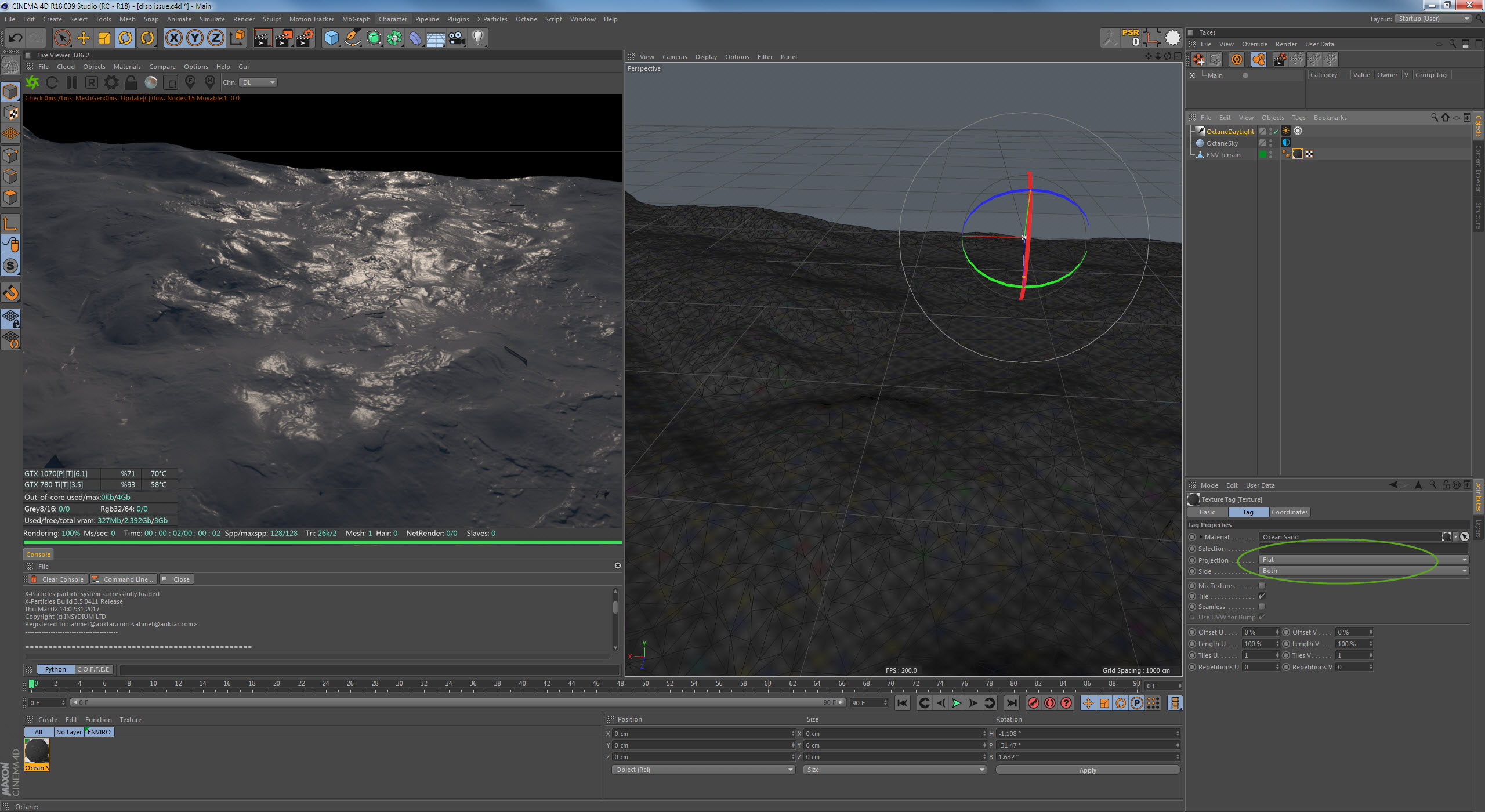Click the Pen spline tool icon
The width and height of the screenshot is (1485, 812).
(x=352, y=38)
